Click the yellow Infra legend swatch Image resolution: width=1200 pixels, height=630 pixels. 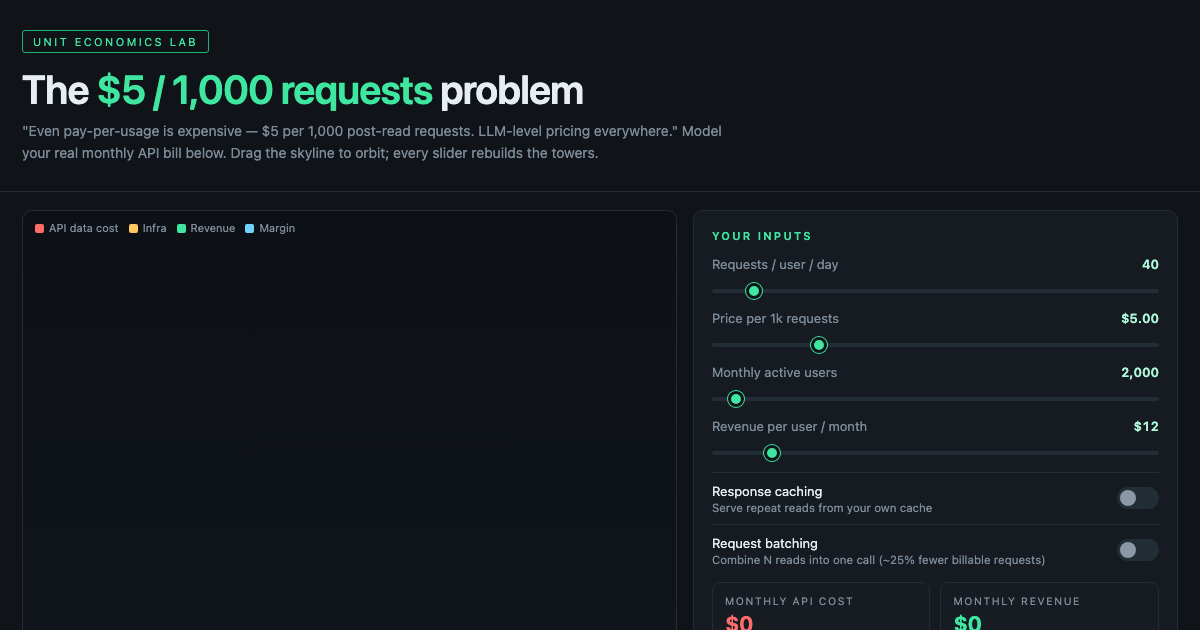(x=133, y=229)
